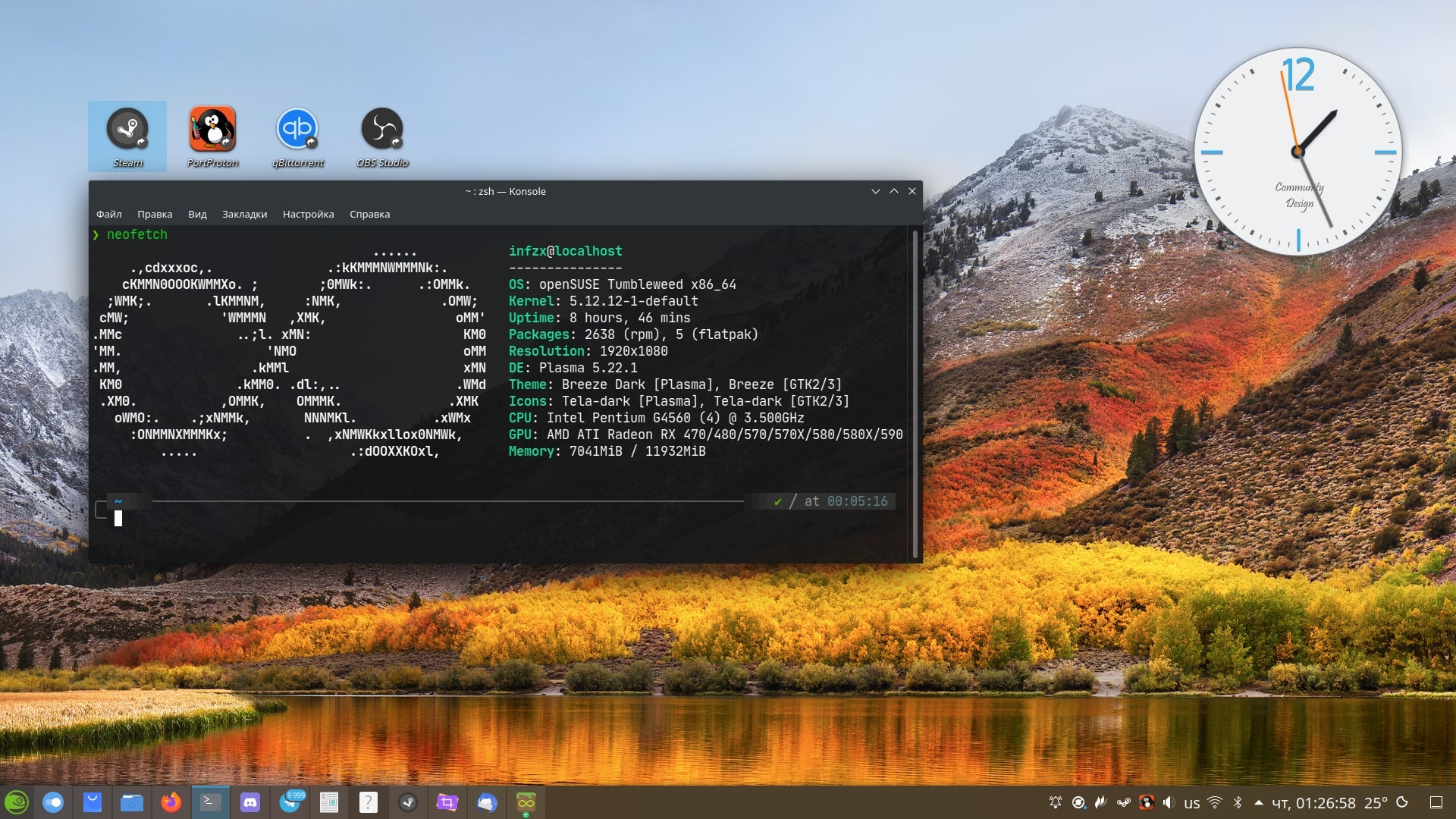Click the Steam icon in the system tray

(x=1124, y=801)
